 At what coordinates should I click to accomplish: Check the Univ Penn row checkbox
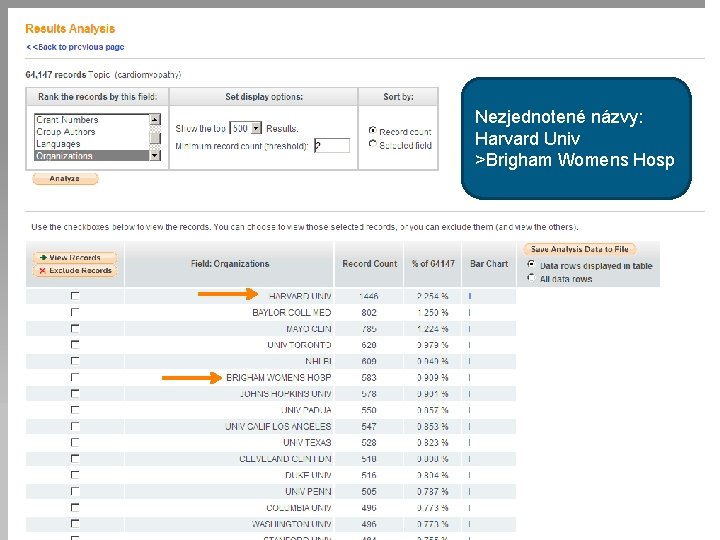[x=75, y=491]
